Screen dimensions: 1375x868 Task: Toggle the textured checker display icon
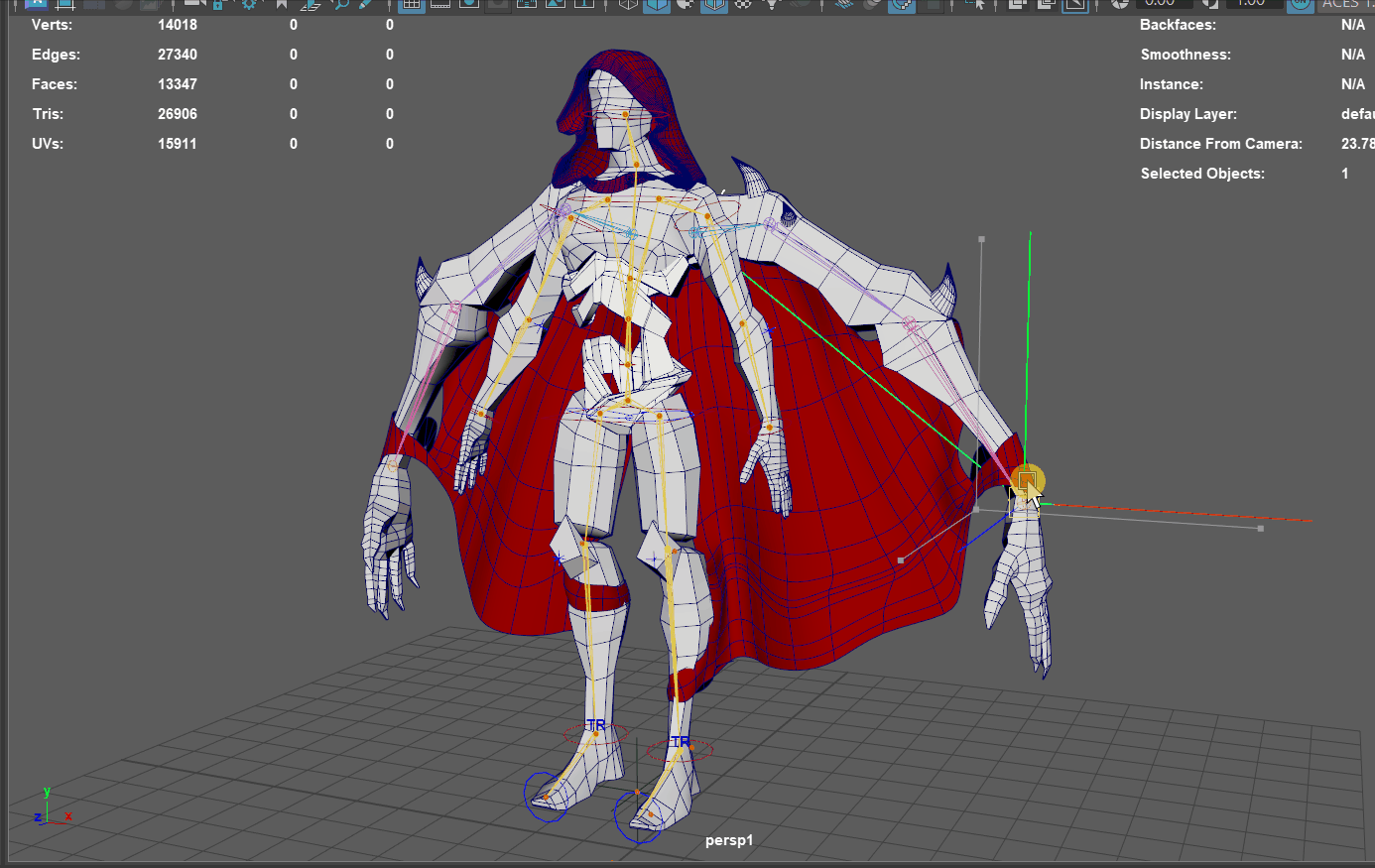coord(742,4)
